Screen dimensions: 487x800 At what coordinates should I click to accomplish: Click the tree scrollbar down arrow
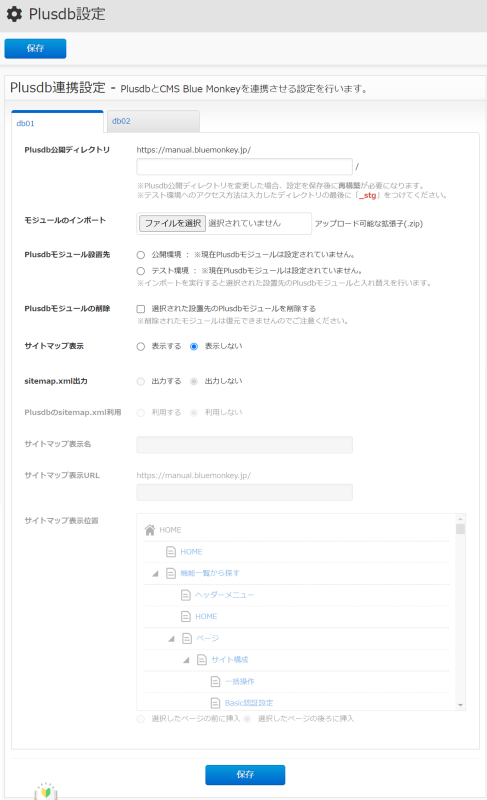[x=460, y=705]
